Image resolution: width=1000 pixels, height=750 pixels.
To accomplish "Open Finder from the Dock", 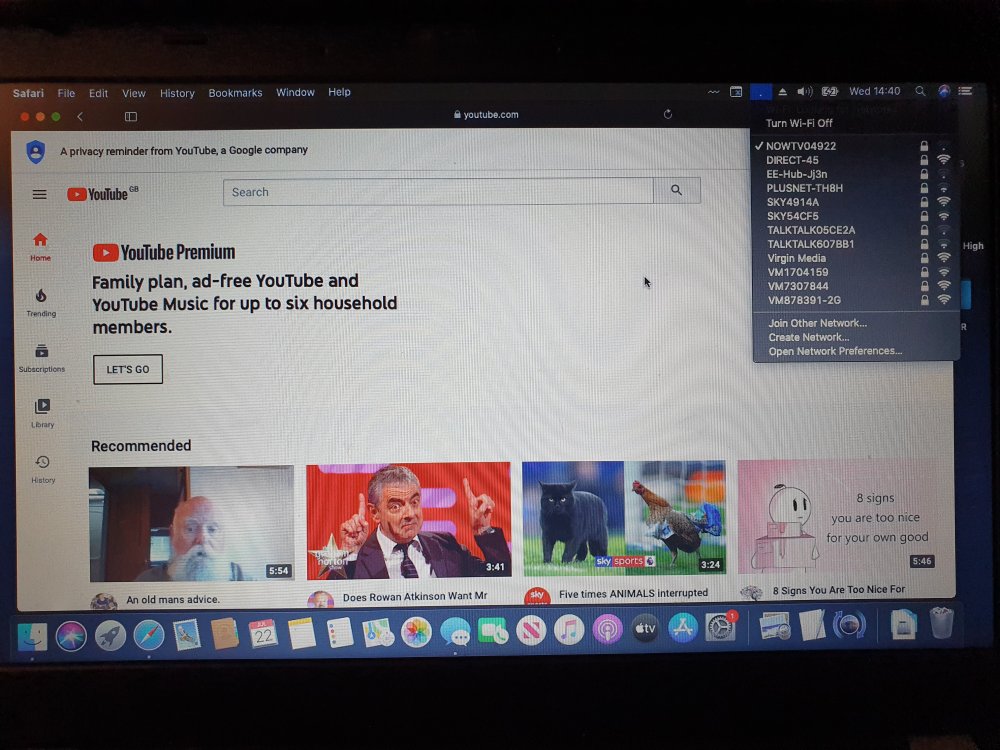I will tap(32, 636).
